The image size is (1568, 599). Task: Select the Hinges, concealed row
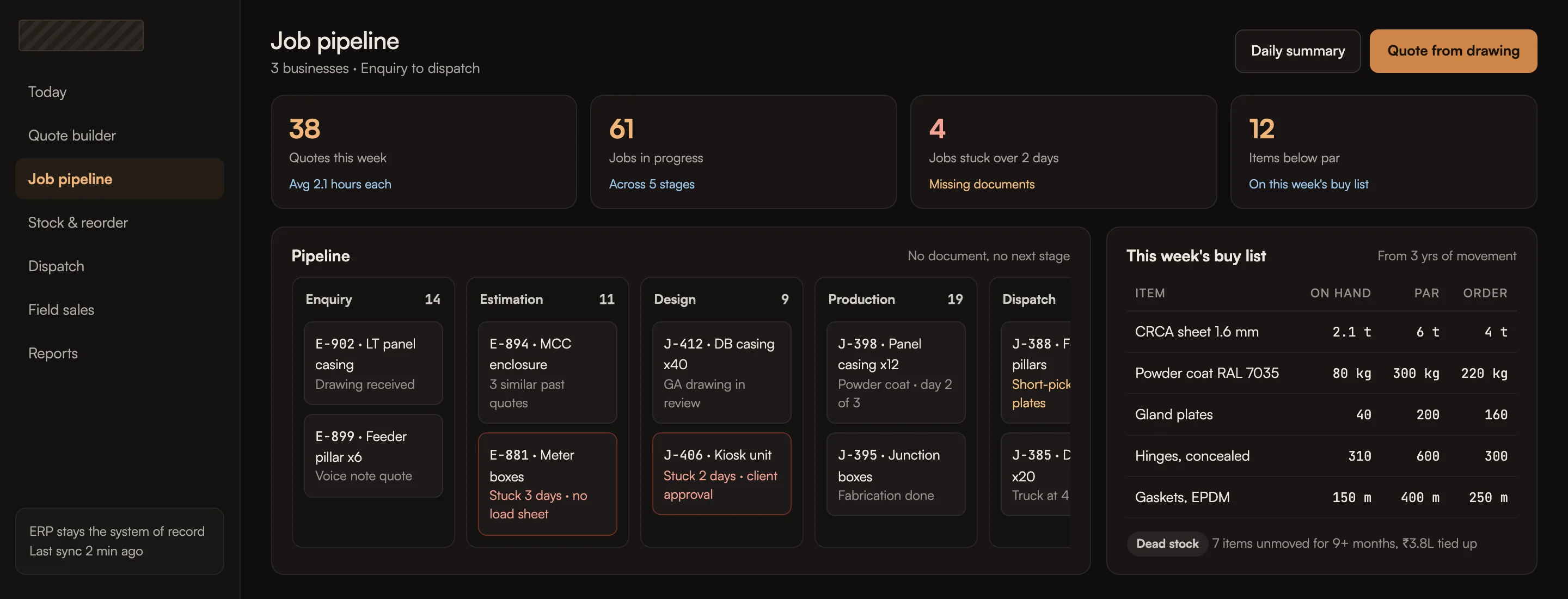coord(1321,456)
